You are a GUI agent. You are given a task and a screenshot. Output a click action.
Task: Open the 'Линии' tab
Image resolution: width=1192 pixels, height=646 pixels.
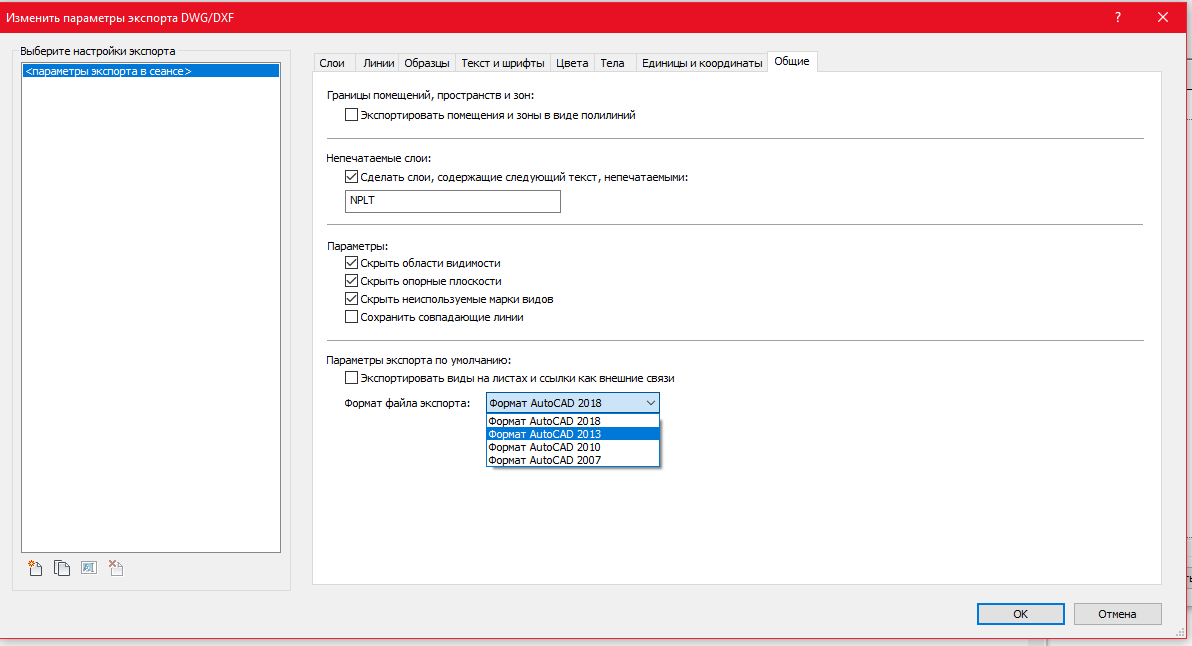pyautogui.click(x=379, y=63)
